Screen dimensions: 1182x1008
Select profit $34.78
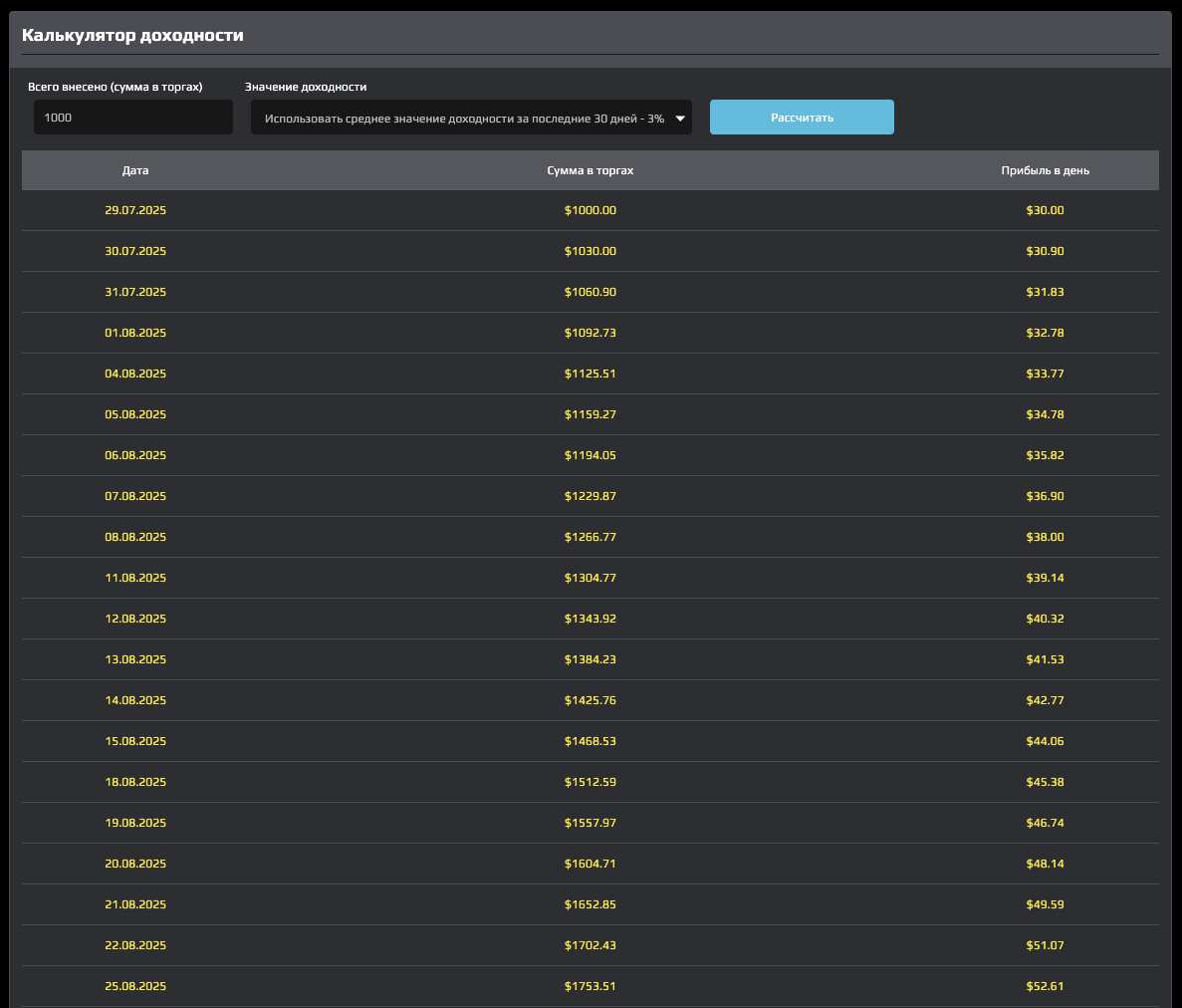point(1045,414)
